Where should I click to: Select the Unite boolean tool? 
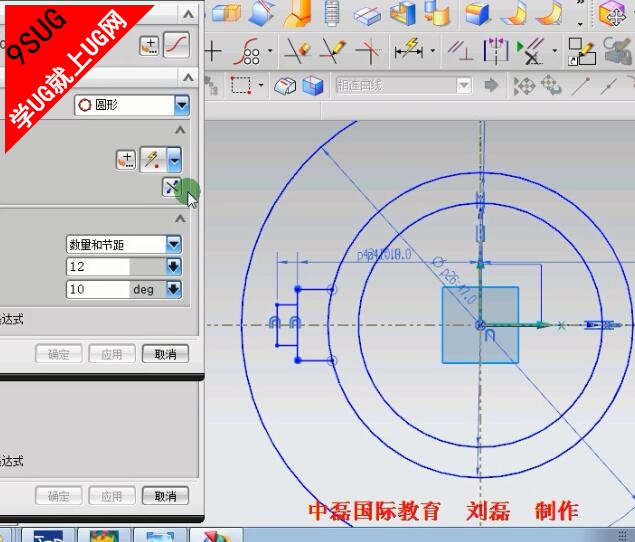226,13
